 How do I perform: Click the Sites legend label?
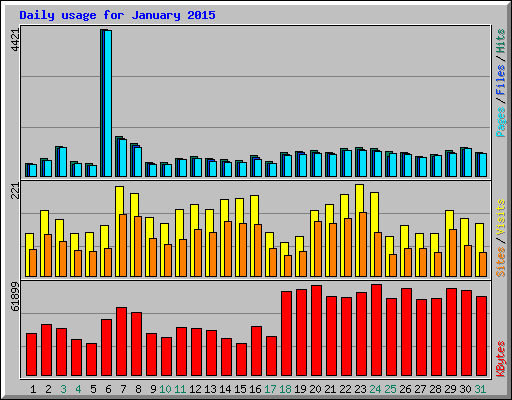501,262
